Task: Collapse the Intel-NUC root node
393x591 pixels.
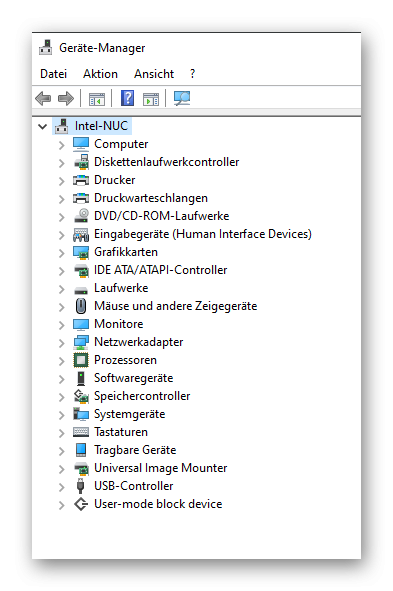Action: point(43,126)
